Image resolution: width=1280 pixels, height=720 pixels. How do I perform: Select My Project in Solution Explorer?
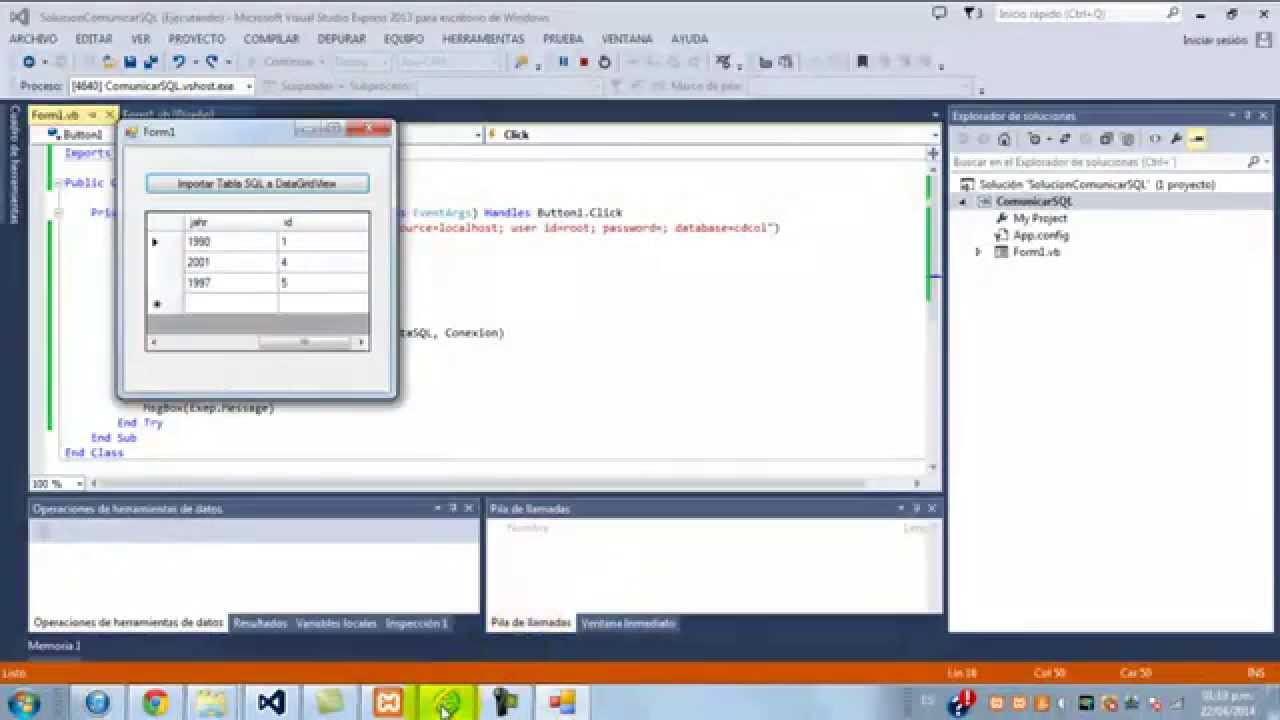[x=1039, y=218]
